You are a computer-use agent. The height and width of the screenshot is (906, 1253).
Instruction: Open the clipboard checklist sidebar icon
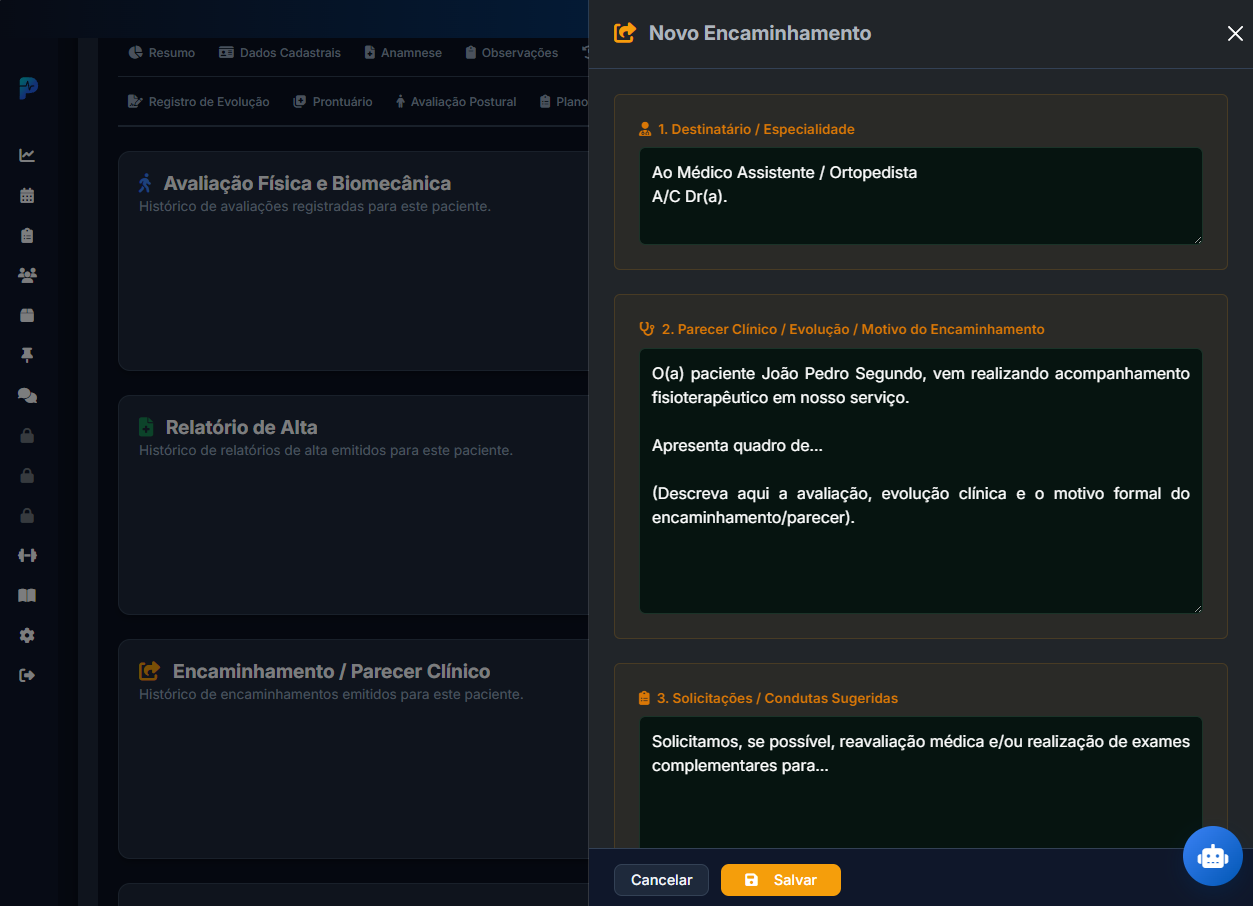27,235
